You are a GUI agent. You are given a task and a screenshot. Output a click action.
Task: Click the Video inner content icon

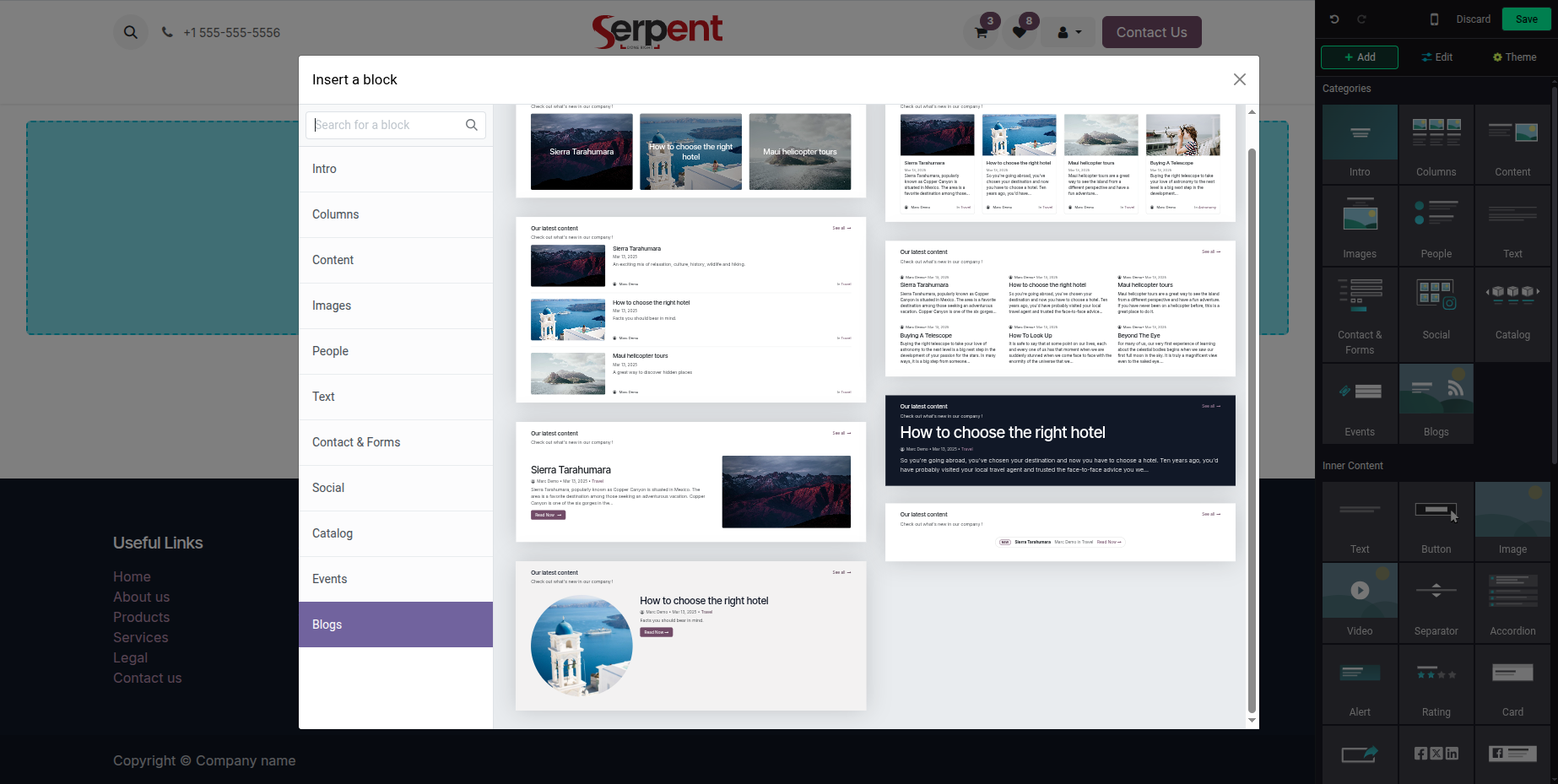click(1360, 603)
